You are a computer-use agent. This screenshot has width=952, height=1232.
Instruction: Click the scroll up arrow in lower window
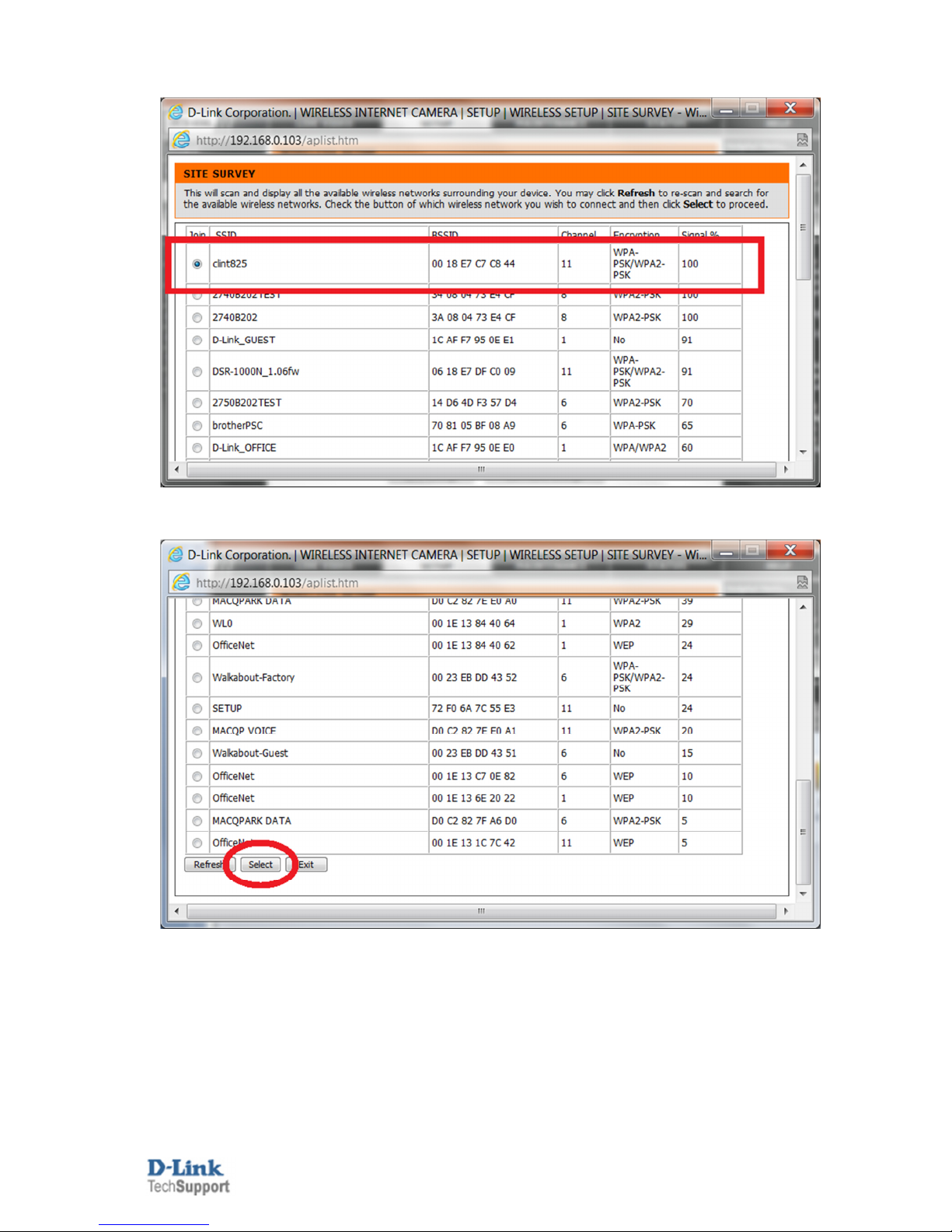tap(803, 607)
